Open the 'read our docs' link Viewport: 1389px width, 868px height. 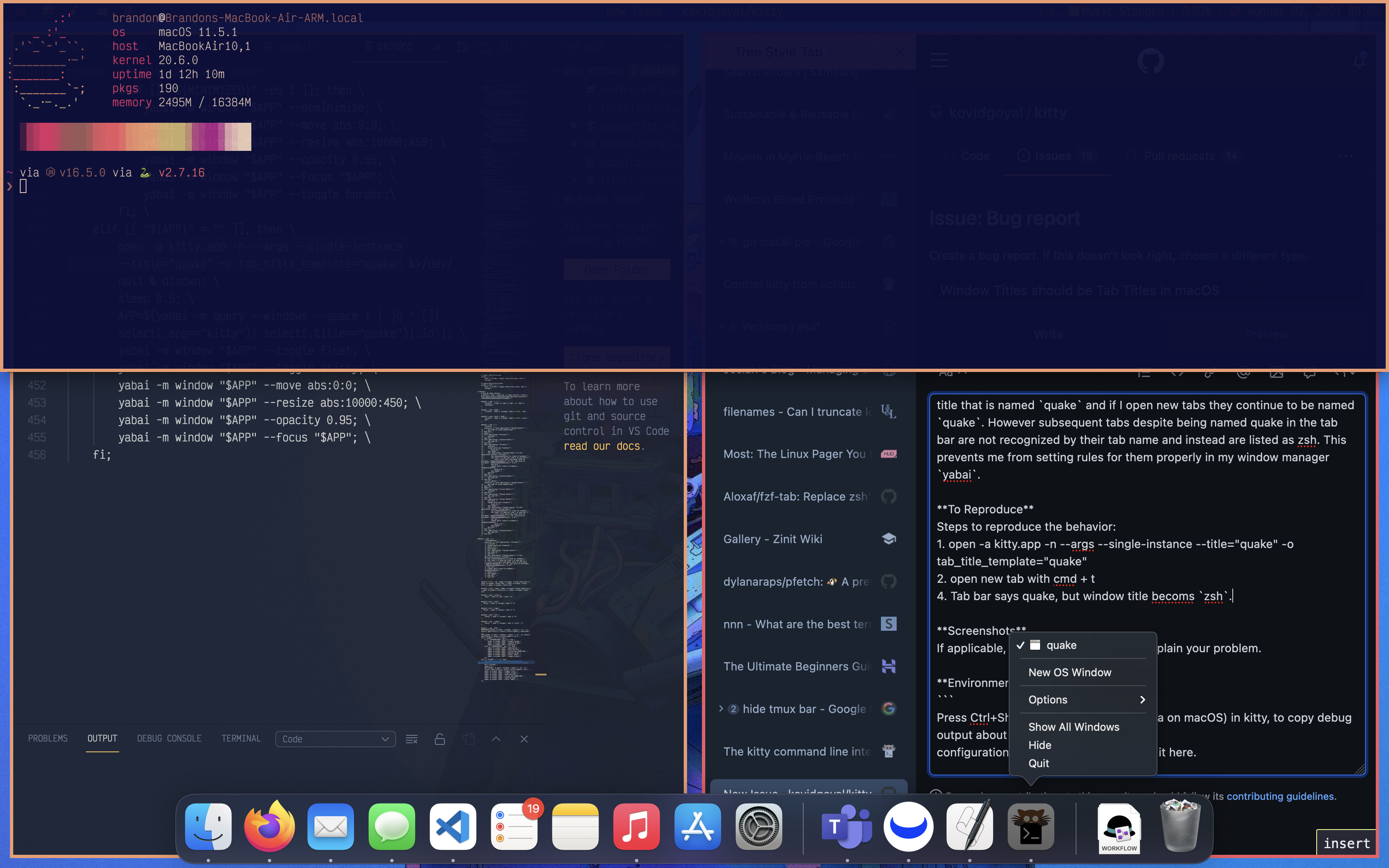601,446
